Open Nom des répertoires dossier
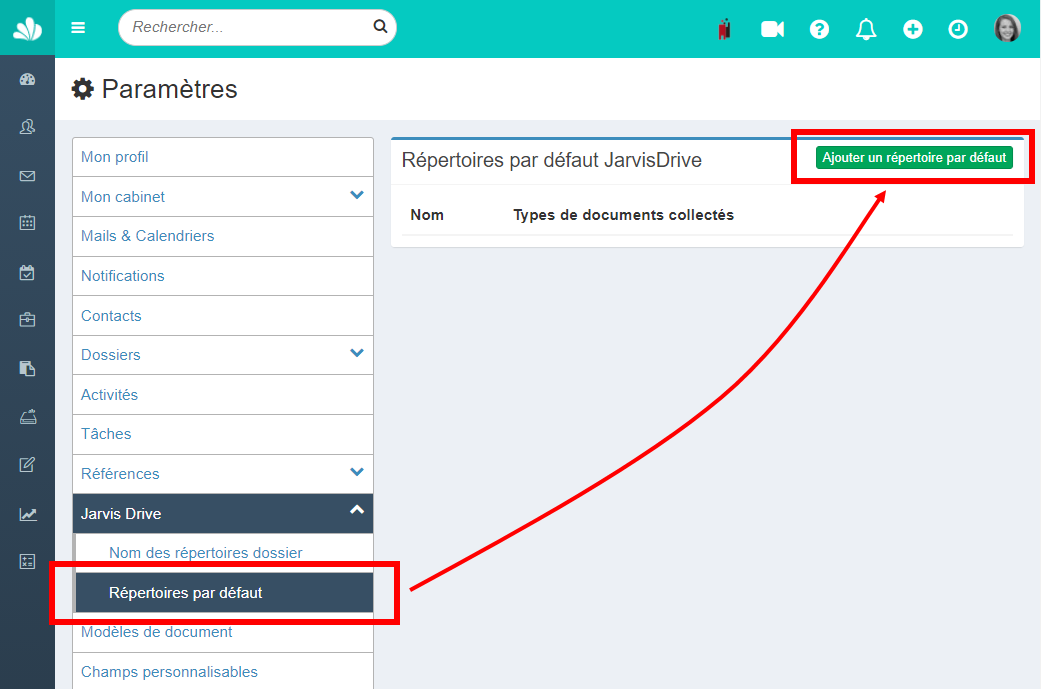This screenshot has width=1041, height=689. pyautogui.click(x=224, y=553)
